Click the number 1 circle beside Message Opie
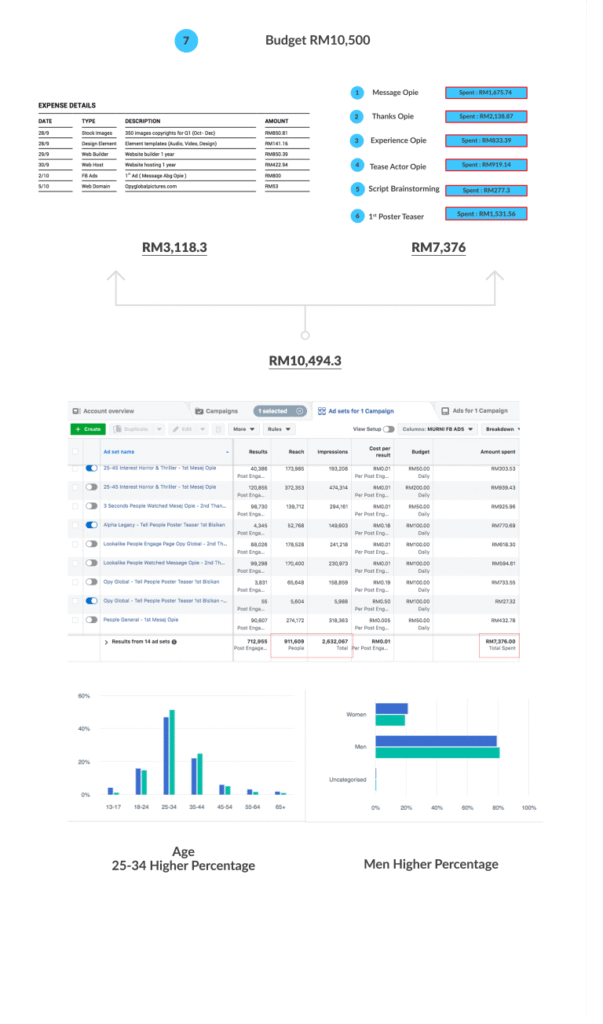The image size is (603, 1024). [x=357, y=93]
